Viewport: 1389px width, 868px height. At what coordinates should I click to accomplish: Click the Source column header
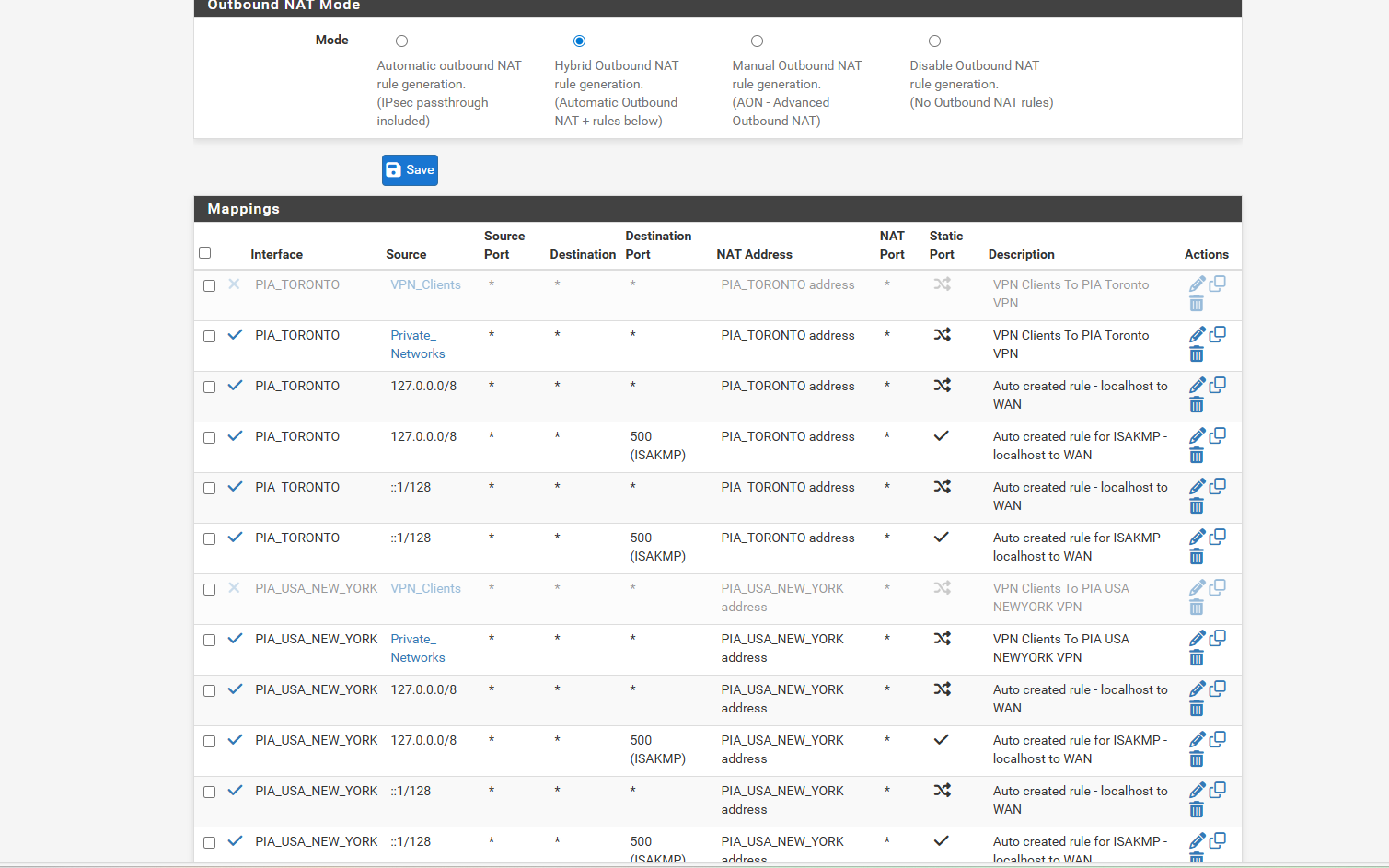[x=406, y=254]
